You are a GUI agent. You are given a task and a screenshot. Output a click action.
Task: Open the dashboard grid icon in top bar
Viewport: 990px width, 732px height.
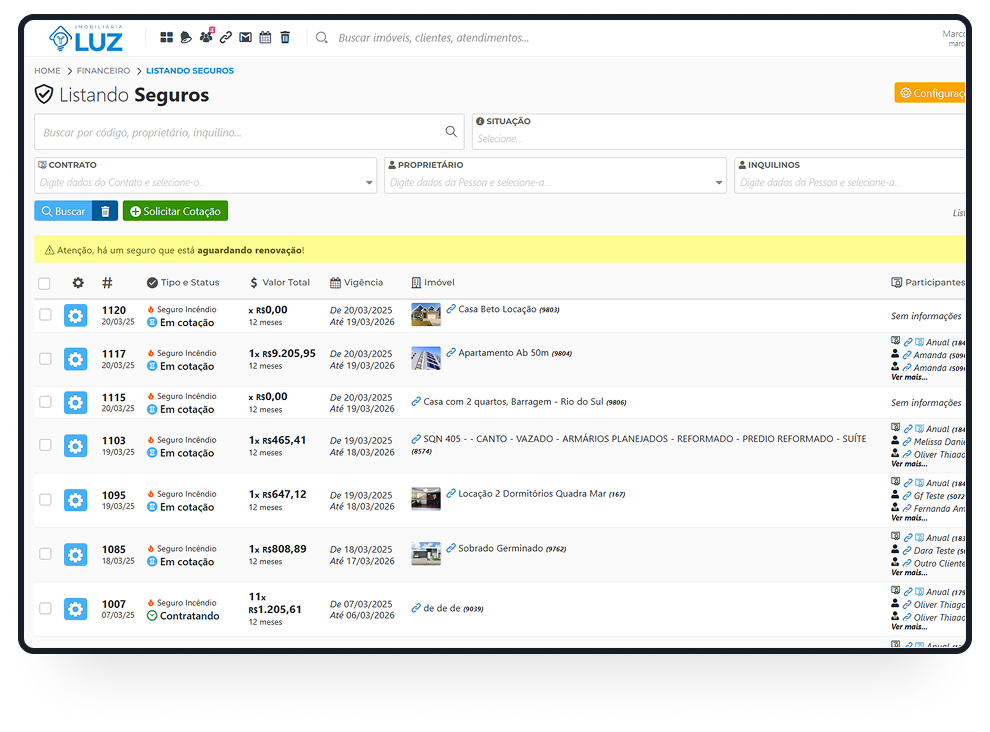click(x=167, y=38)
